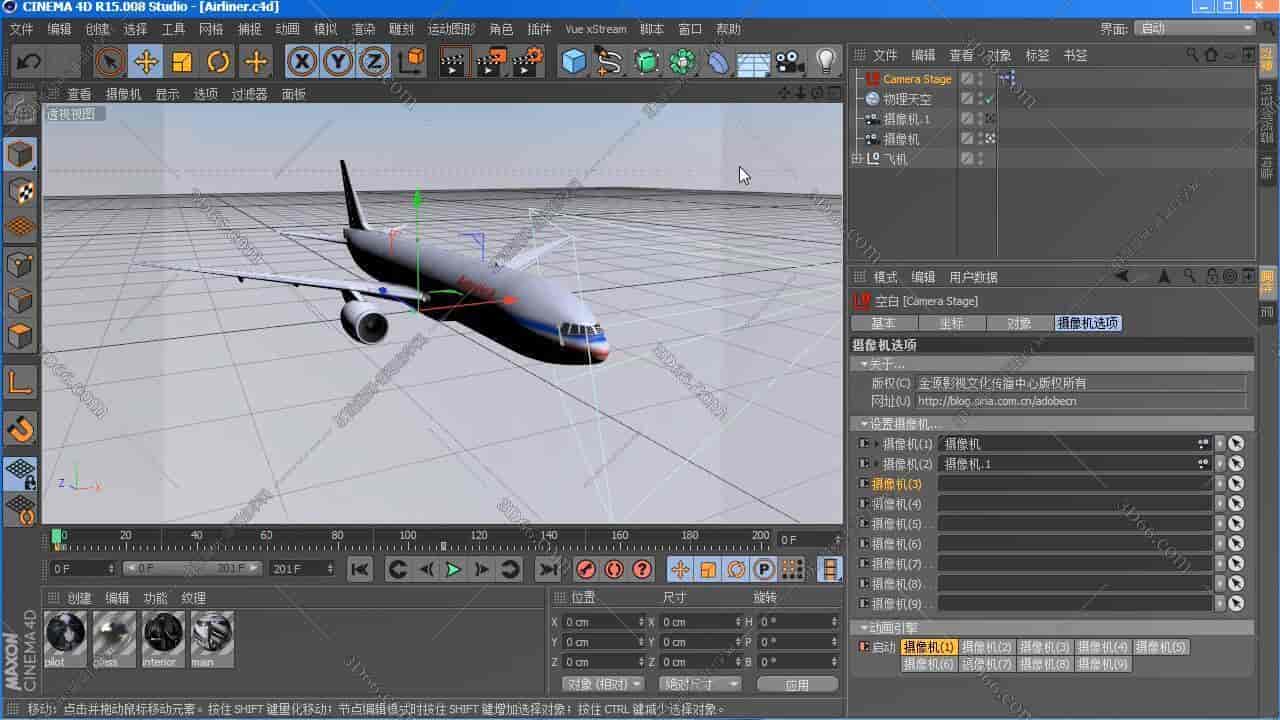Toggle X axis lock
This screenshot has width=1280, height=720.
tap(302, 62)
